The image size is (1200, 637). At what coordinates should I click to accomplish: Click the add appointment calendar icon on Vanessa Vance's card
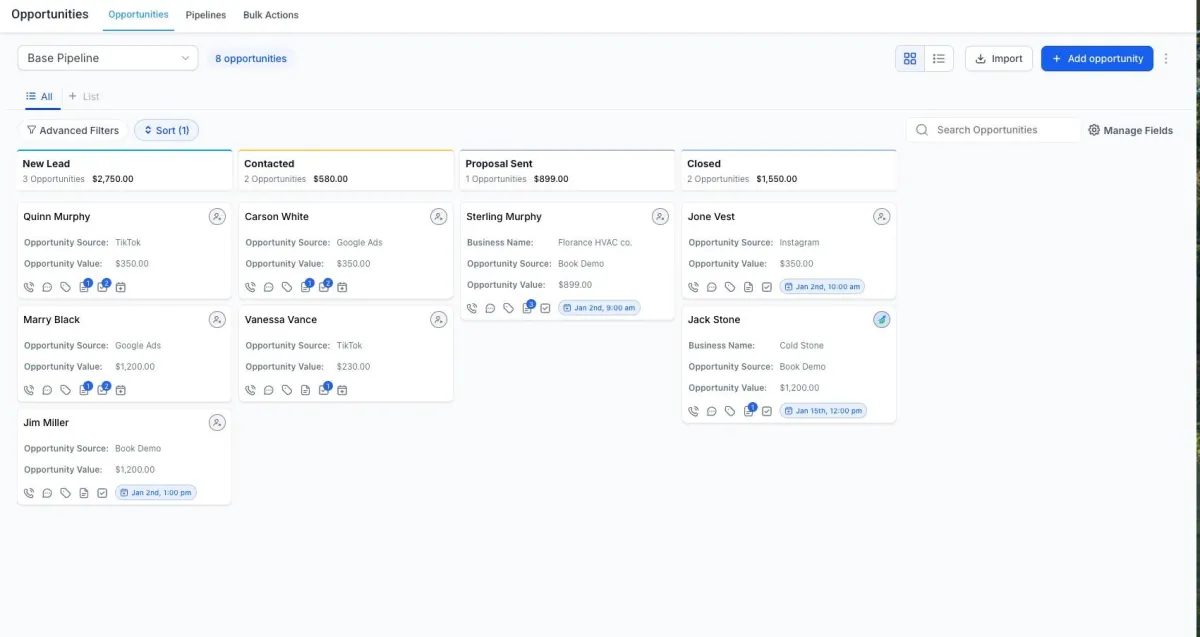point(342,390)
